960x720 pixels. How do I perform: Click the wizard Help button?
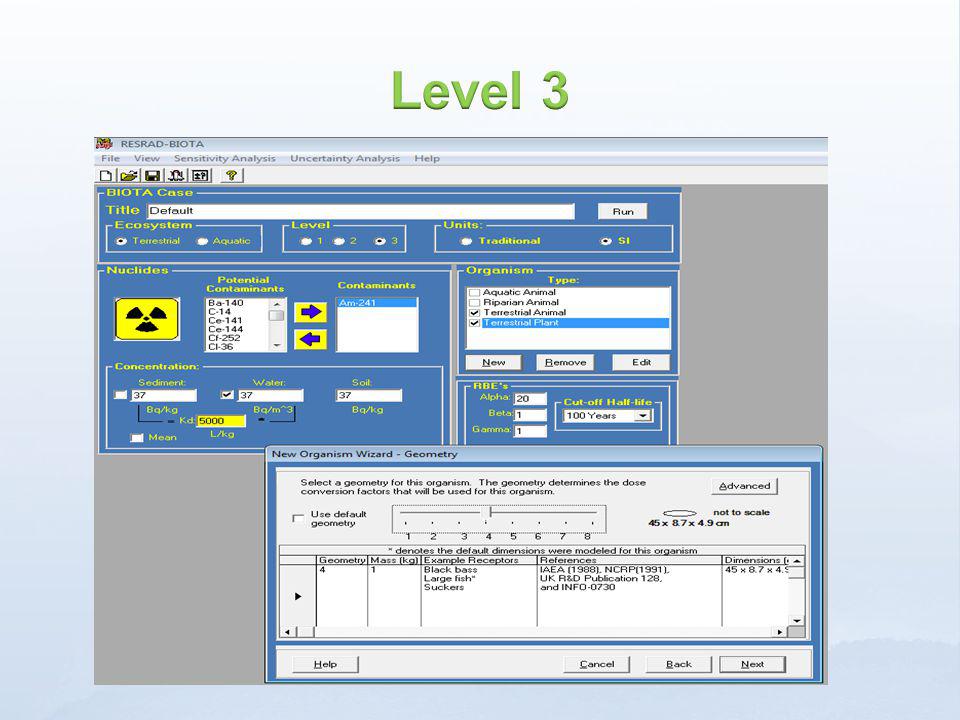click(325, 664)
